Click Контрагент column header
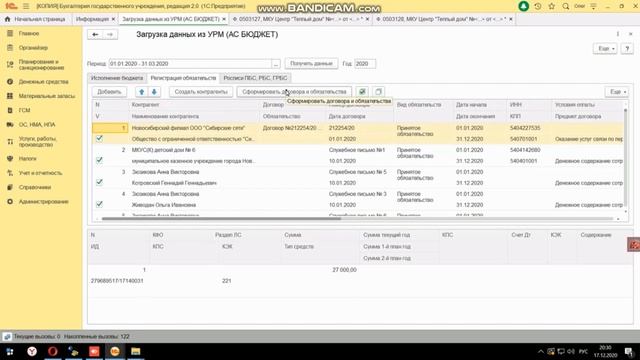640x360 pixels. pos(145,105)
